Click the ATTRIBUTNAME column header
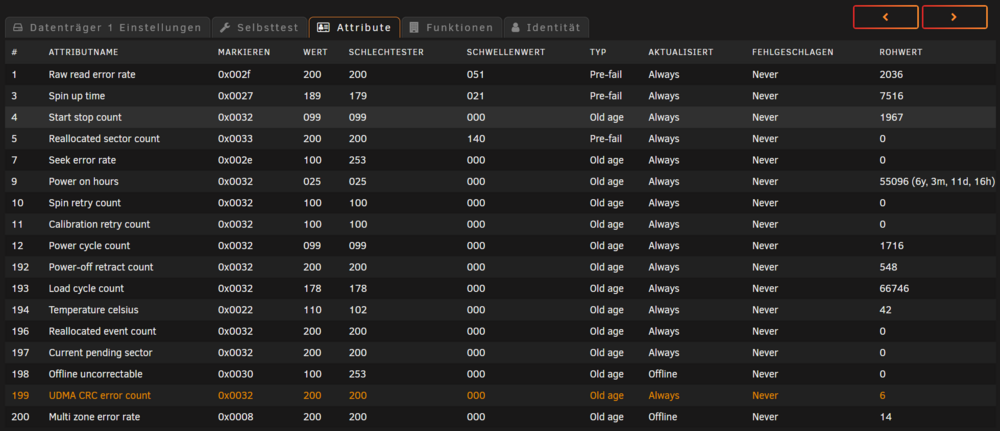1000x431 pixels. coord(84,52)
